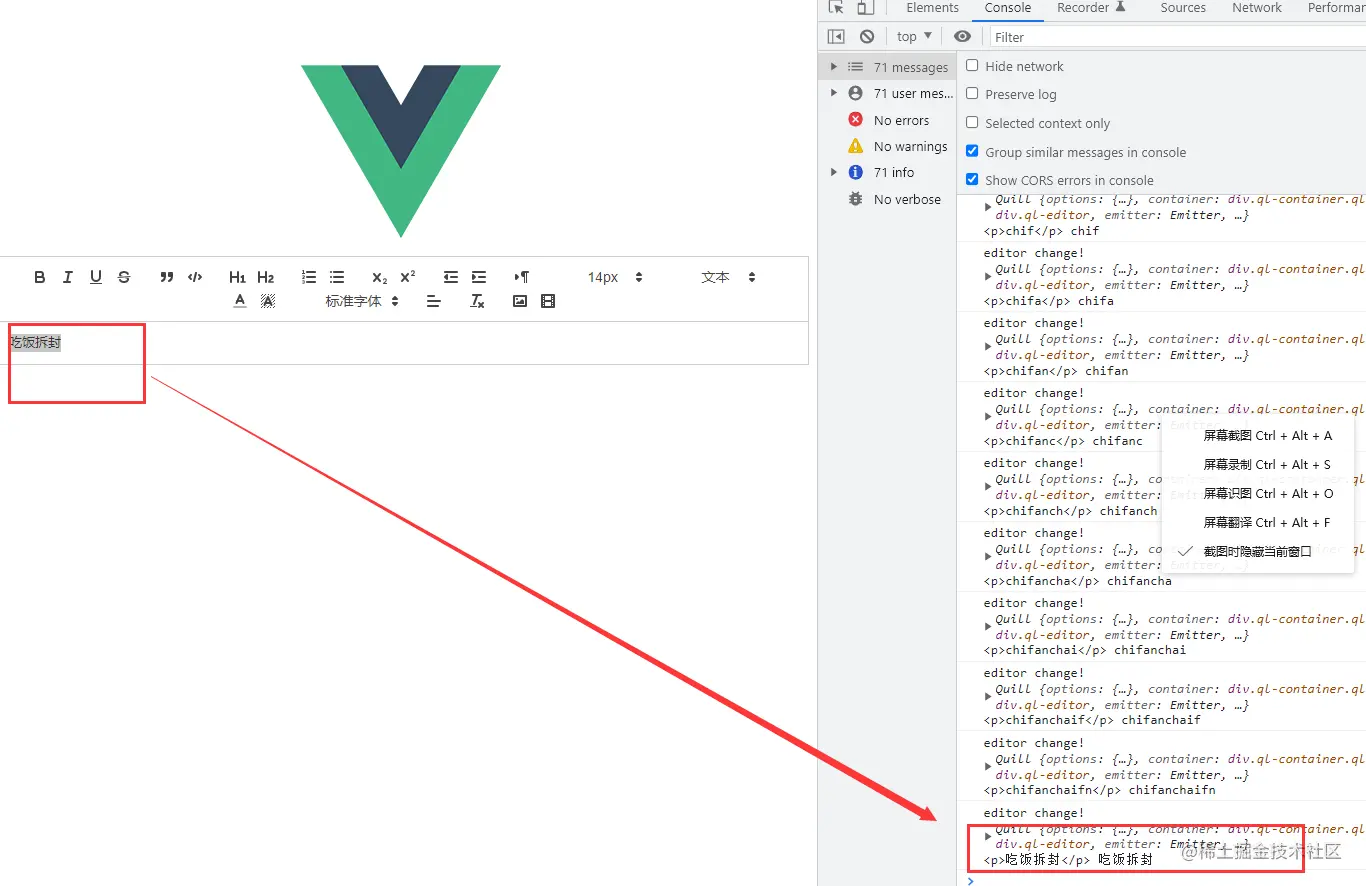Click the 吃饭拆封 text in editor
The width and height of the screenshot is (1366, 886).
point(36,342)
